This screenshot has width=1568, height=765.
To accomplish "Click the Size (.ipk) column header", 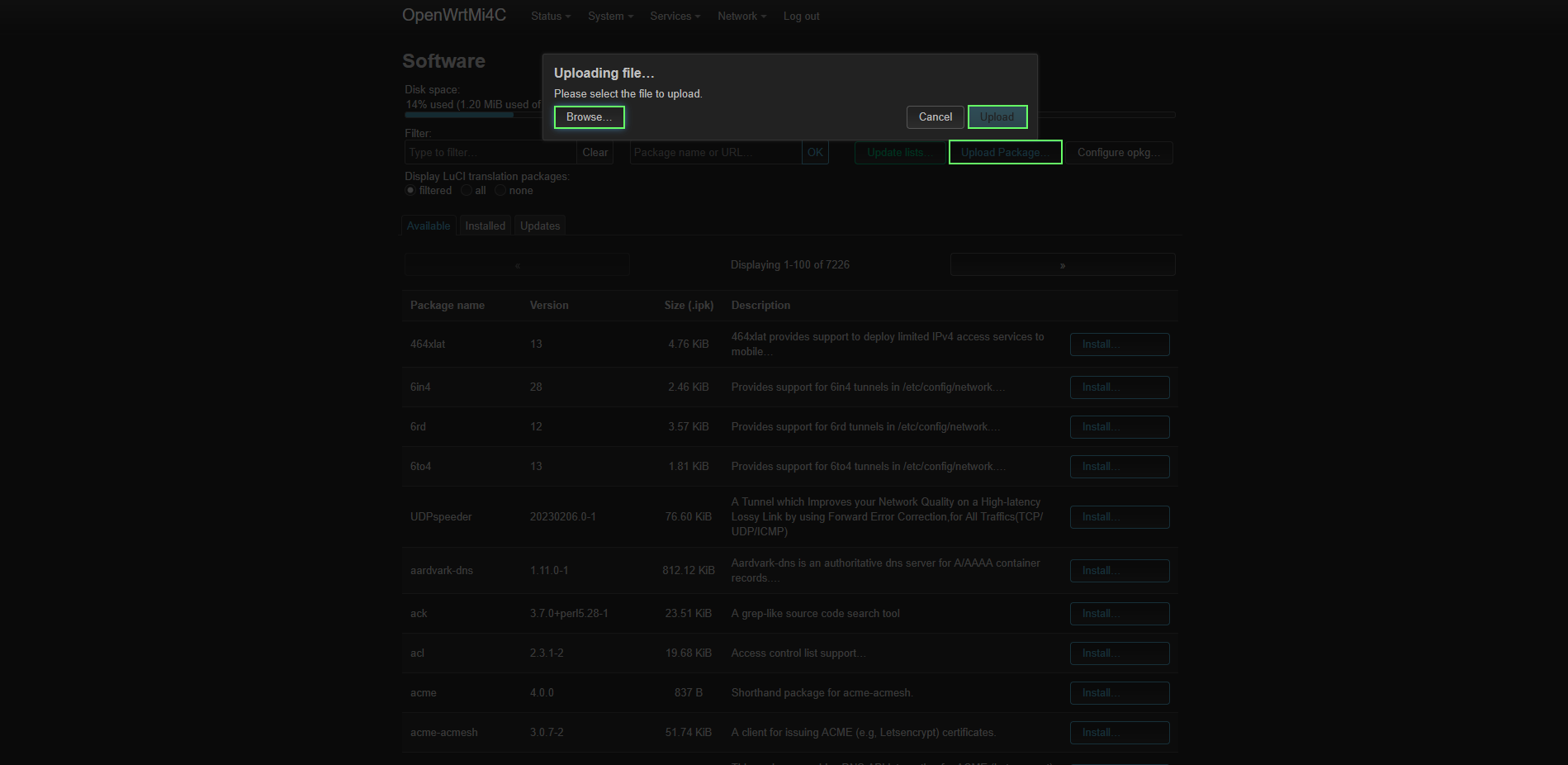I will pos(689,306).
